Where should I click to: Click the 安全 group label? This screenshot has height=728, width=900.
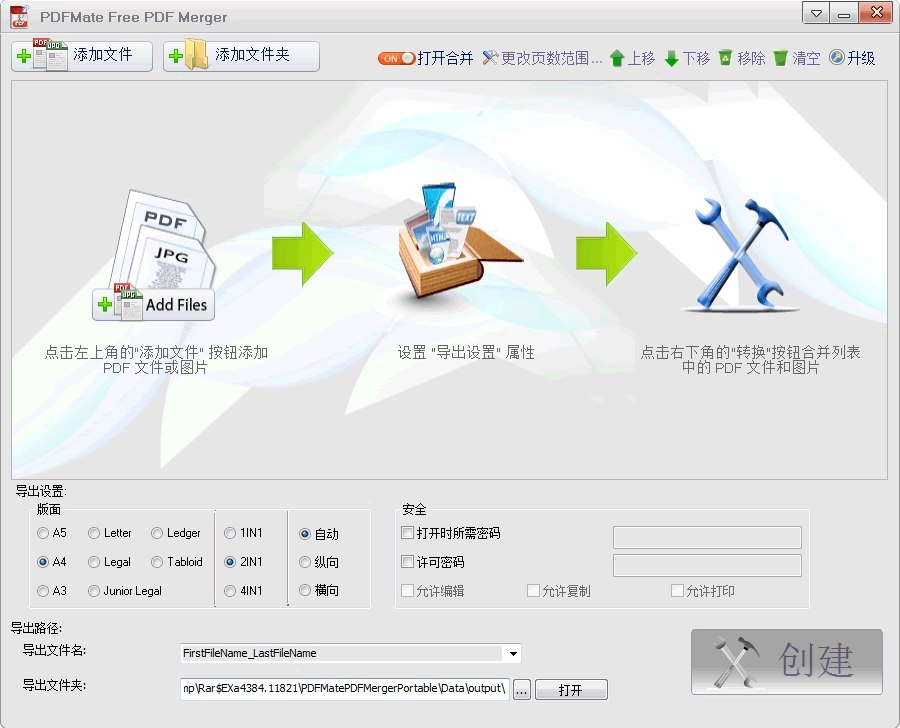pyautogui.click(x=414, y=509)
